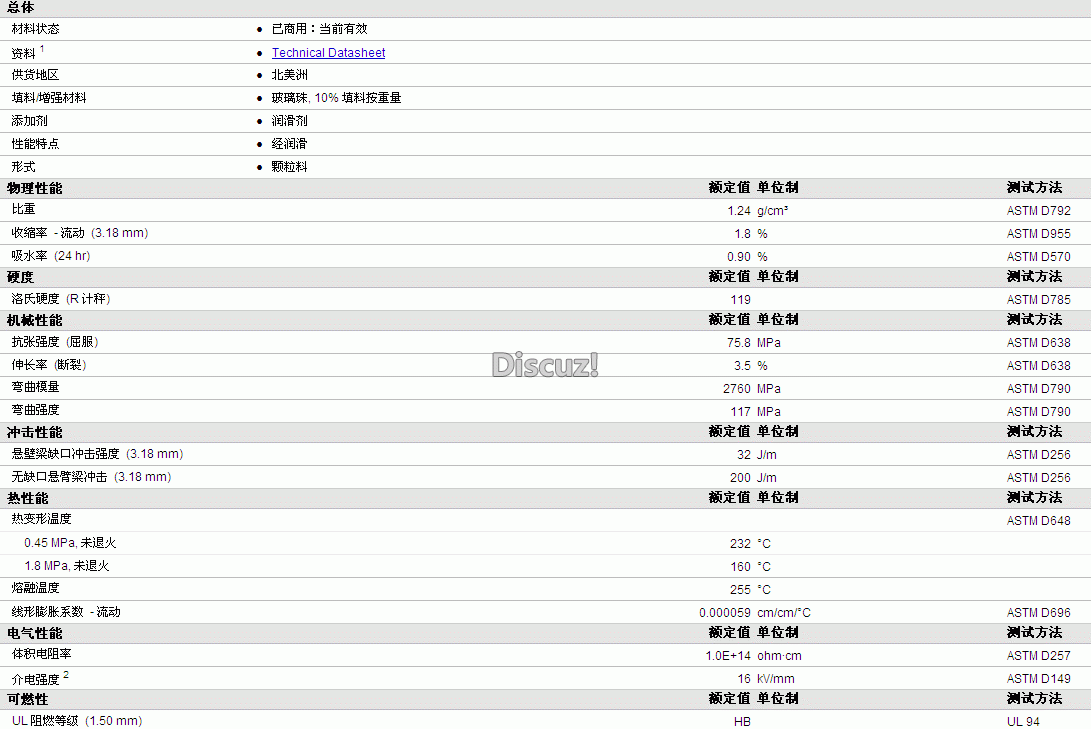Click the 热变形温度 label
This screenshot has height=729, width=1091.
[x=42, y=520]
